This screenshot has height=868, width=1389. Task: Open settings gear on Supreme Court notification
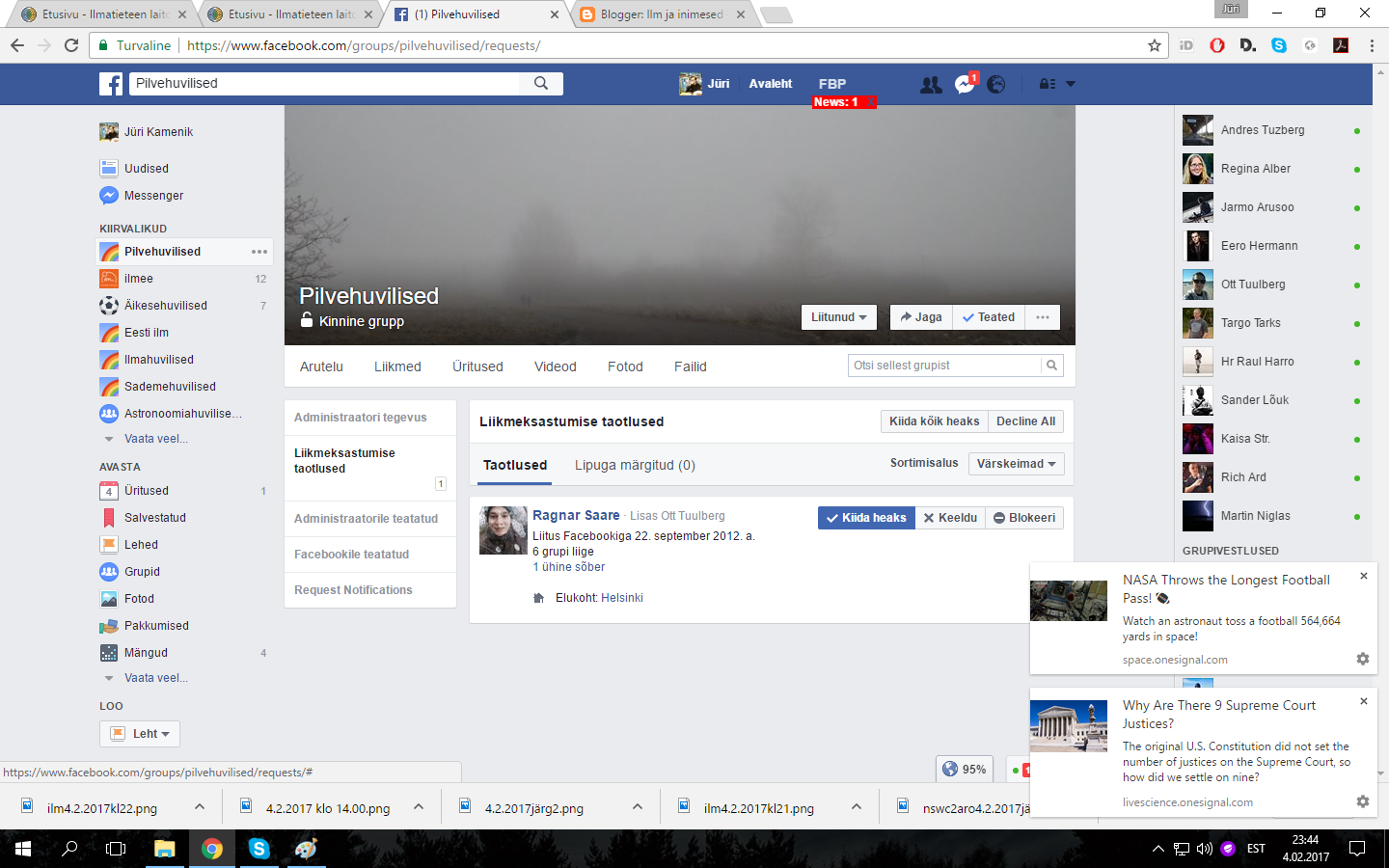tap(1363, 801)
